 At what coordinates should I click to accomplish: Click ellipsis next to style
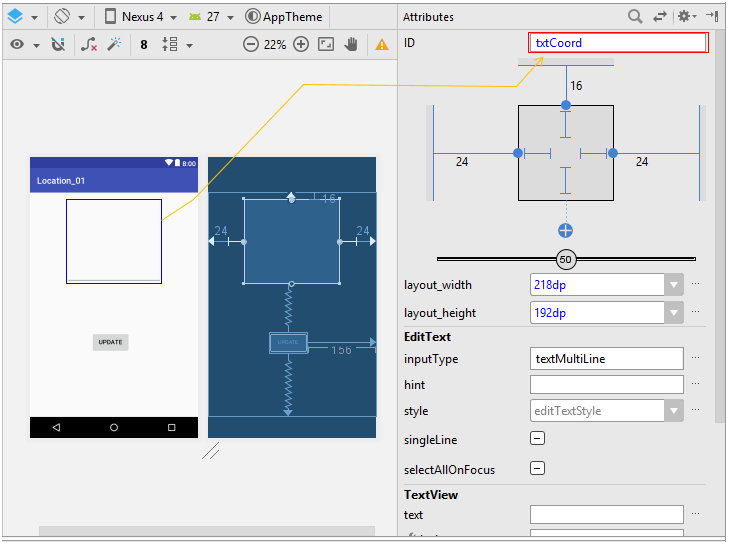[696, 410]
